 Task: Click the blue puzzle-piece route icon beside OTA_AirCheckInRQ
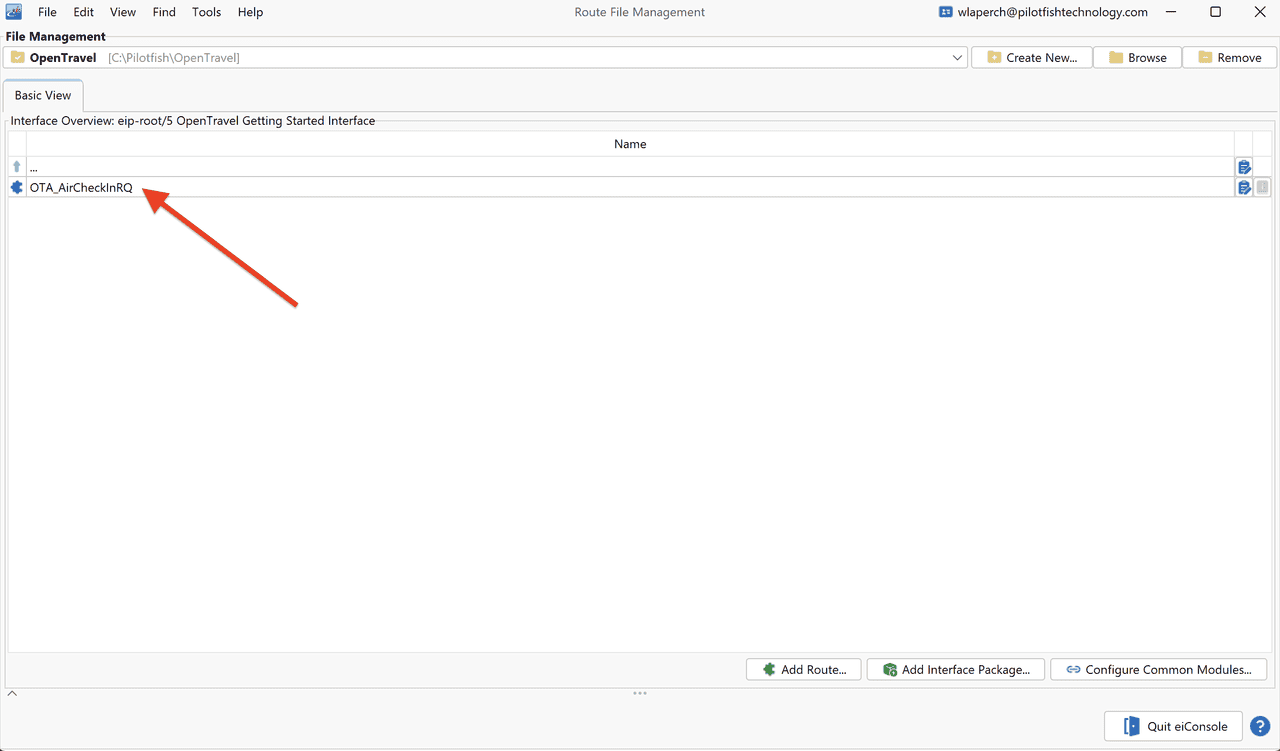coord(16,187)
